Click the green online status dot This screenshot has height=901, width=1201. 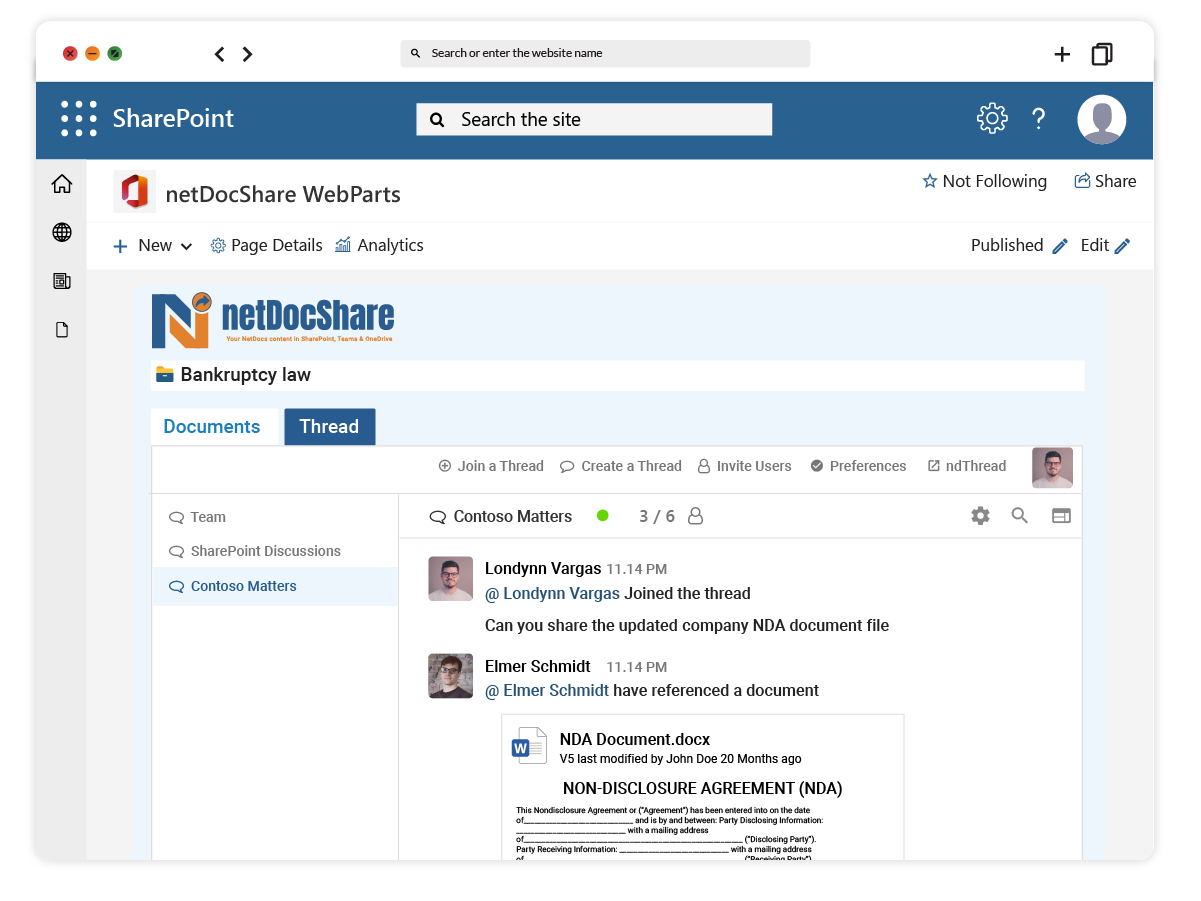point(602,516)
